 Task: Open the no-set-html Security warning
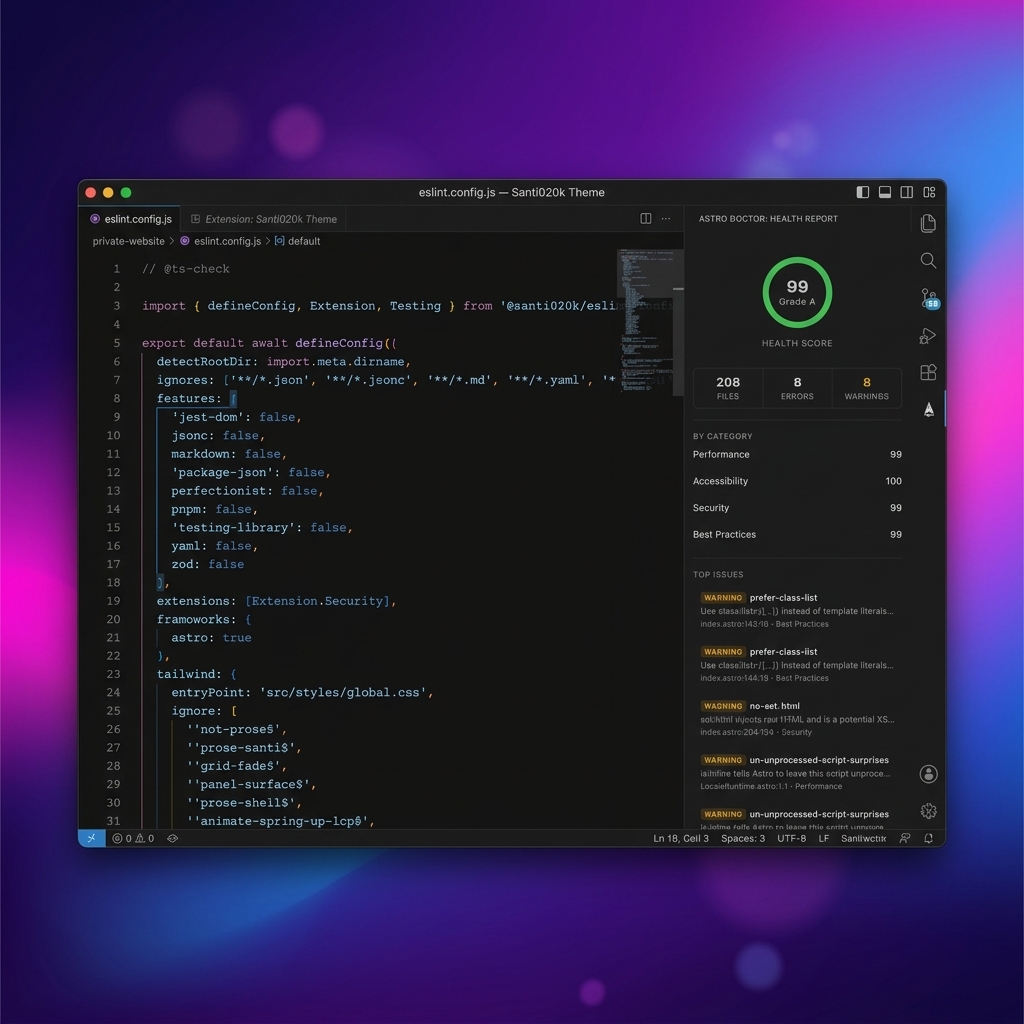pyautogui.click(x=797, y=719)
